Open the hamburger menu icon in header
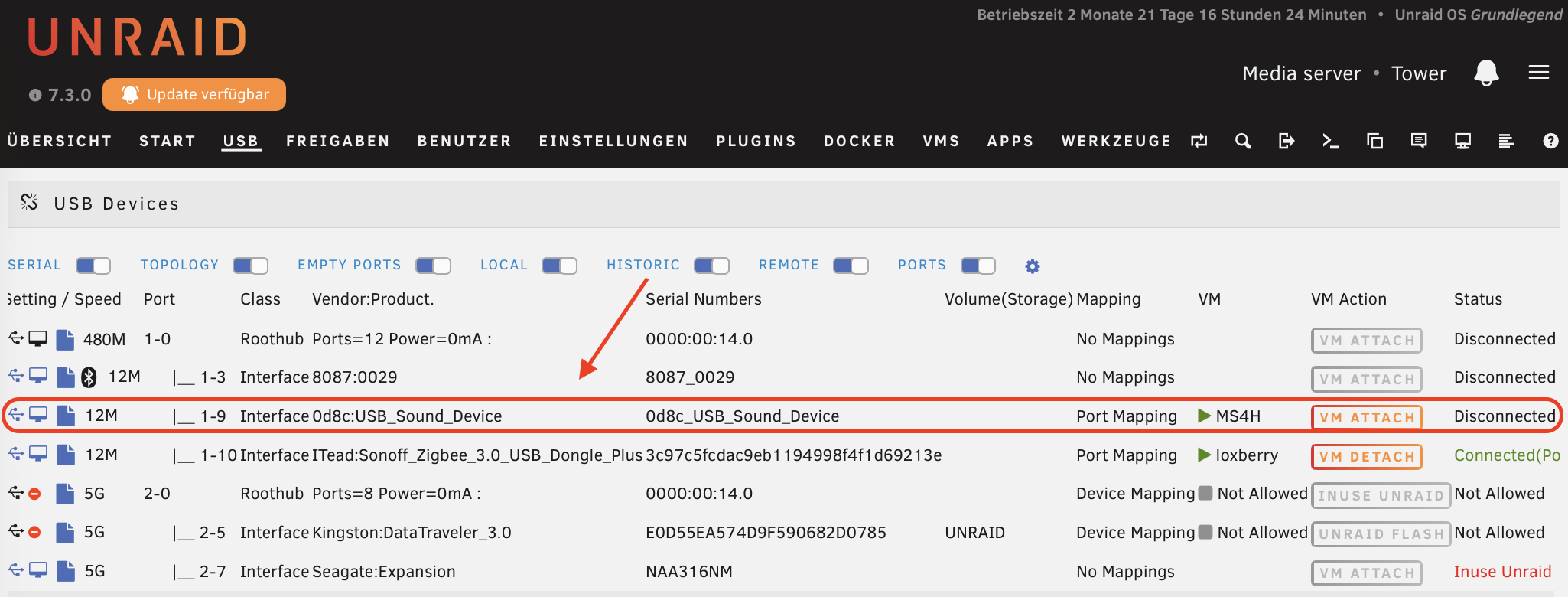 (1539, 72)
